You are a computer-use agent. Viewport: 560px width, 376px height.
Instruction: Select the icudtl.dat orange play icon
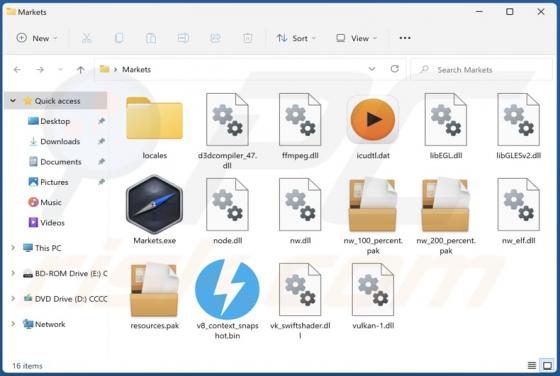[372, 120]
